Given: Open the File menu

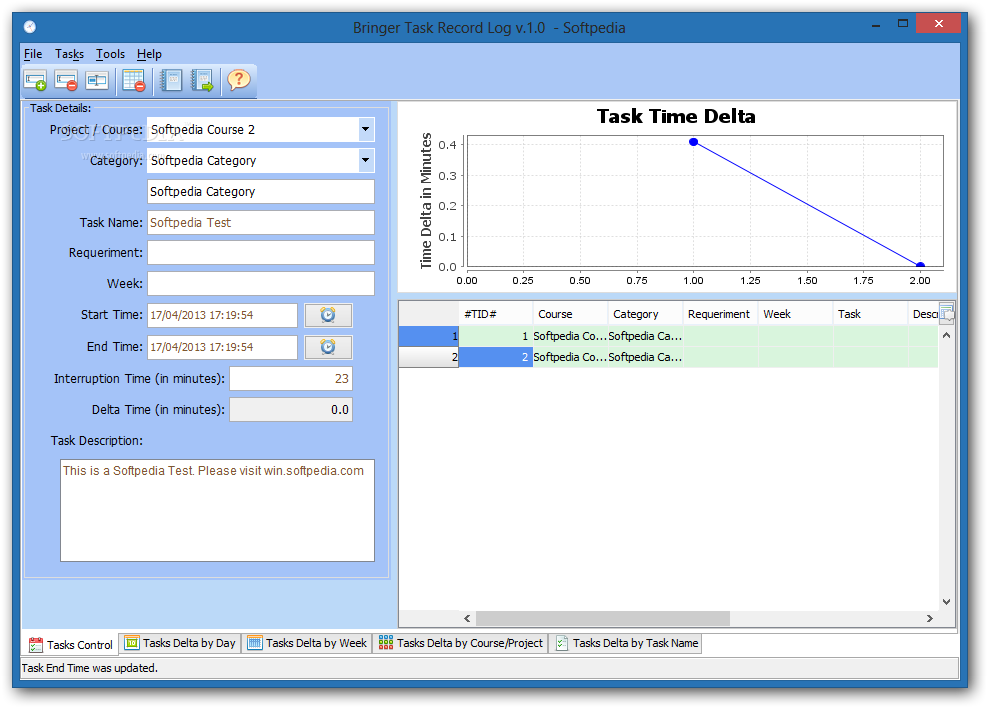Looking at the screenshot, I should 33,54.
